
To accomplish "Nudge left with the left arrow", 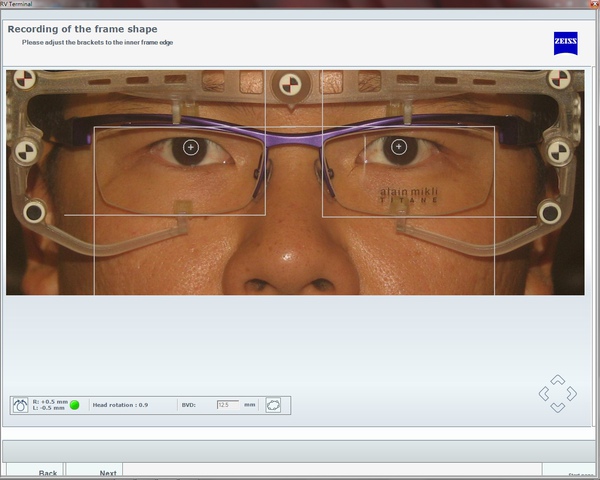I will tap(544, 393).
